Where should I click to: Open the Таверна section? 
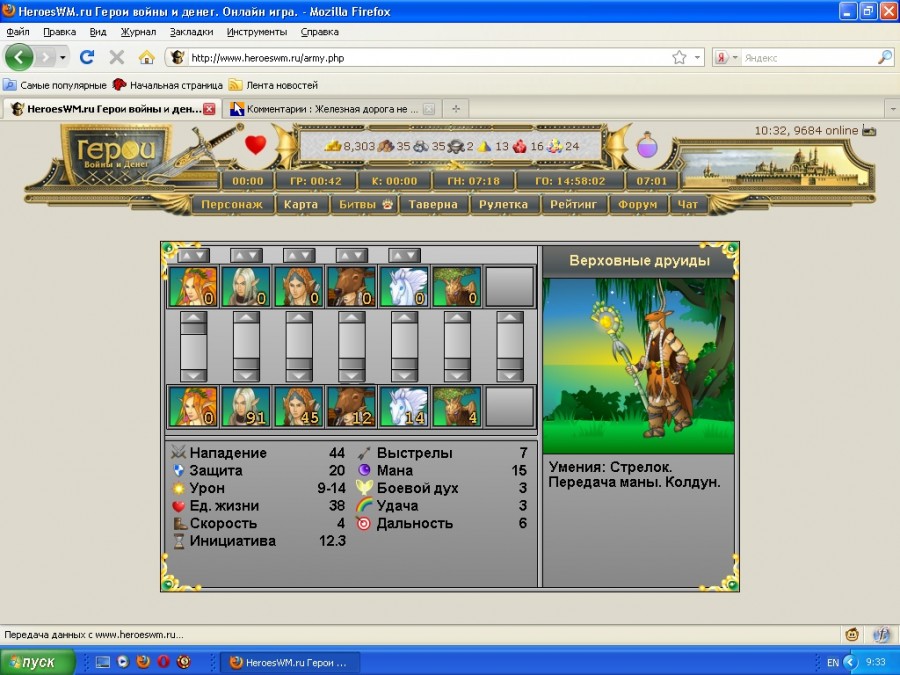pos(433,204)
